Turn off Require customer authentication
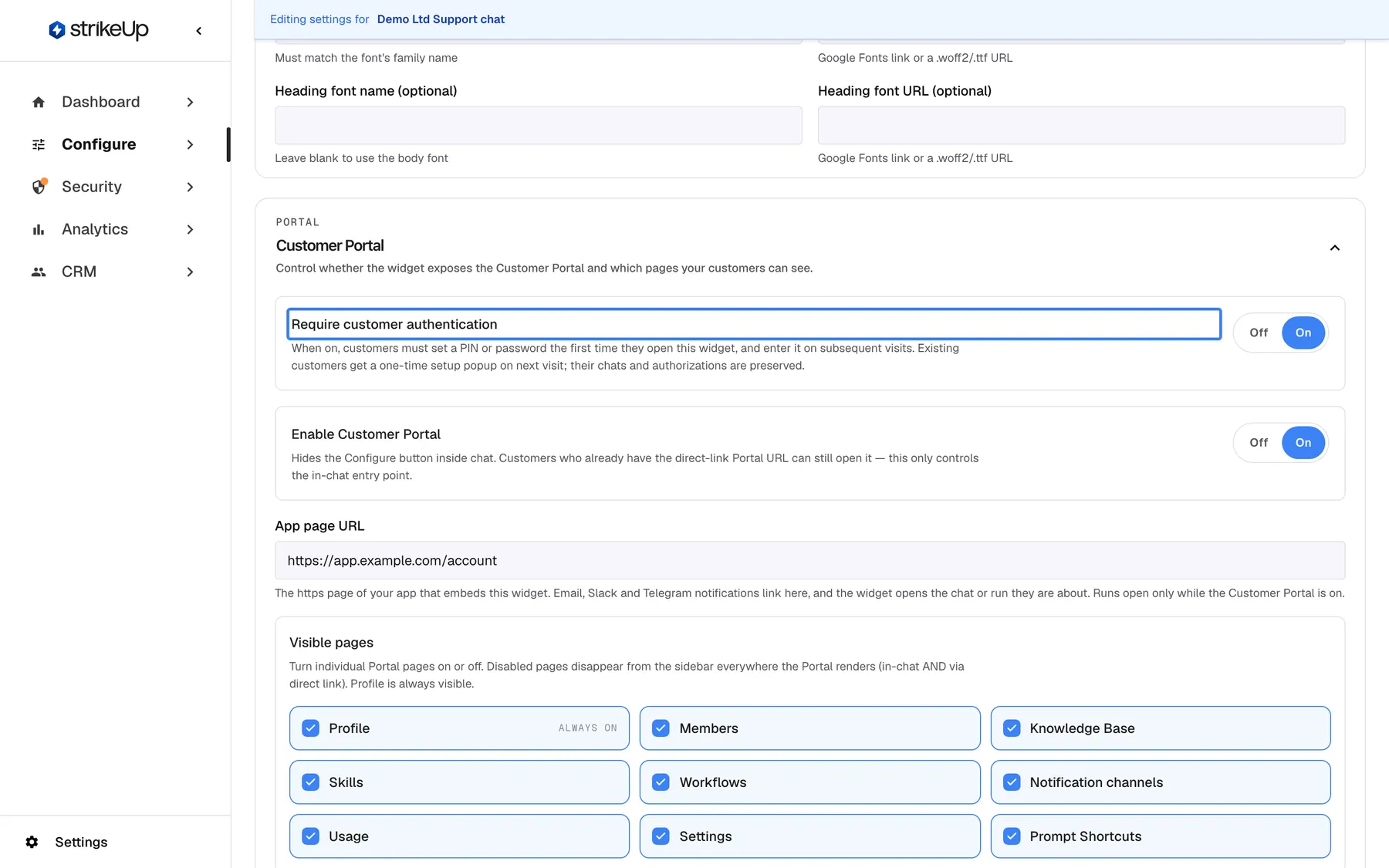This screenshot has width=1389, height=868. pos(1259,333)
